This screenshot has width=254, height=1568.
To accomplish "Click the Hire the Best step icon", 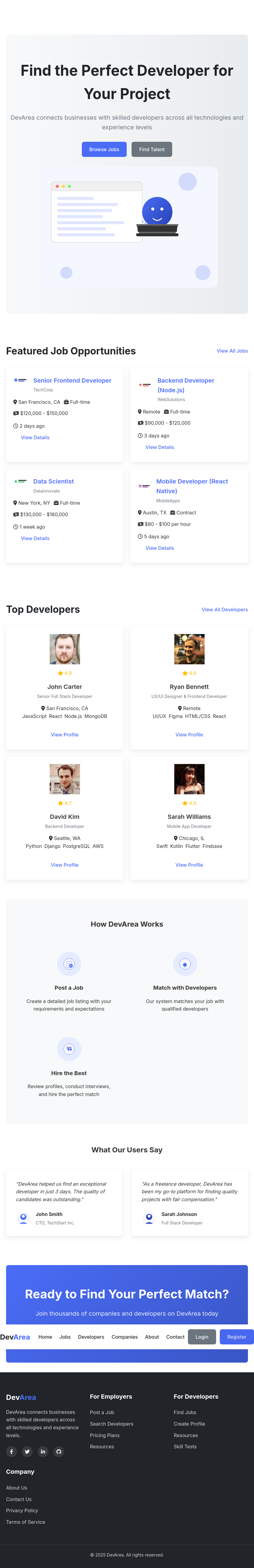I will [x=69, y=1049].
